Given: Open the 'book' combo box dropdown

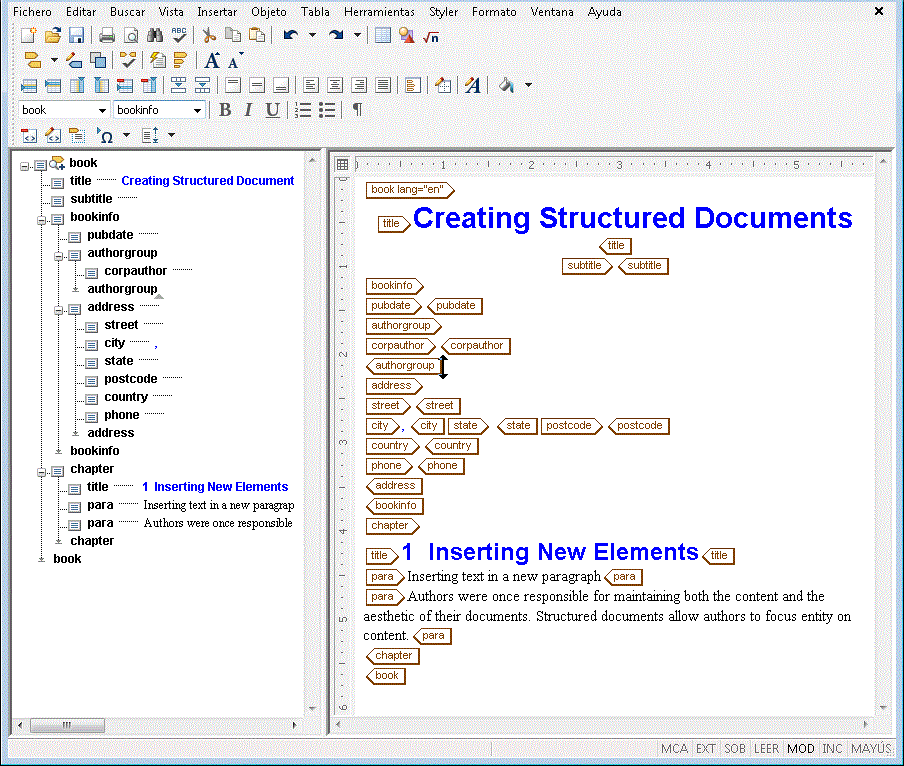Looking at the screenshot, I should [x=102, y=110].
